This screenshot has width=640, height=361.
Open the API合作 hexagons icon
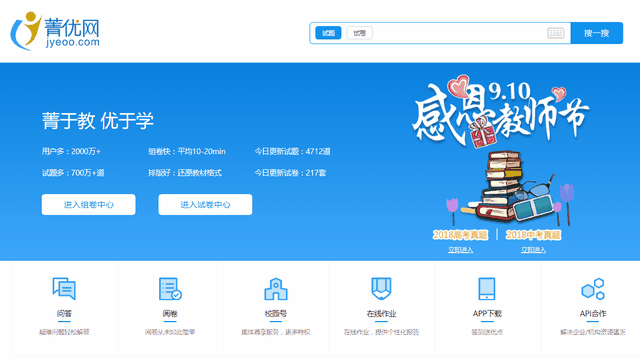tap(593, 288)
